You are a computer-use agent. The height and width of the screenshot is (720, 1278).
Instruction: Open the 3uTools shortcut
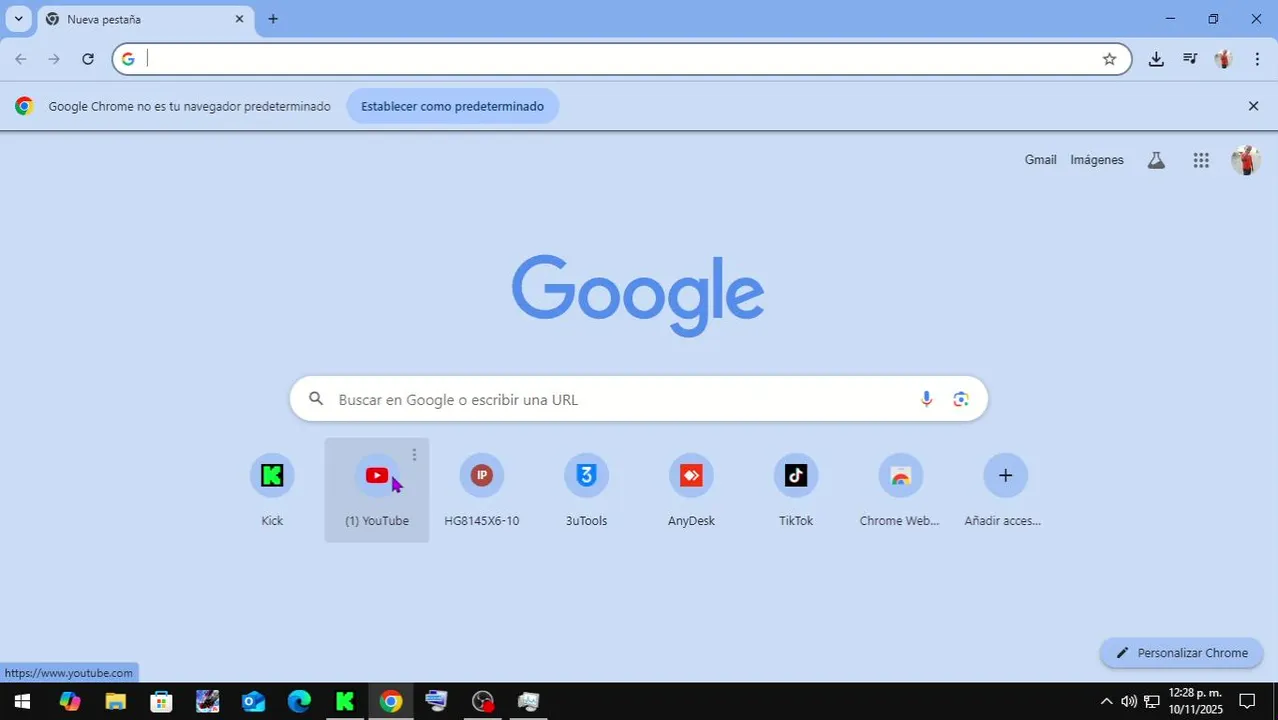[586, 490]
